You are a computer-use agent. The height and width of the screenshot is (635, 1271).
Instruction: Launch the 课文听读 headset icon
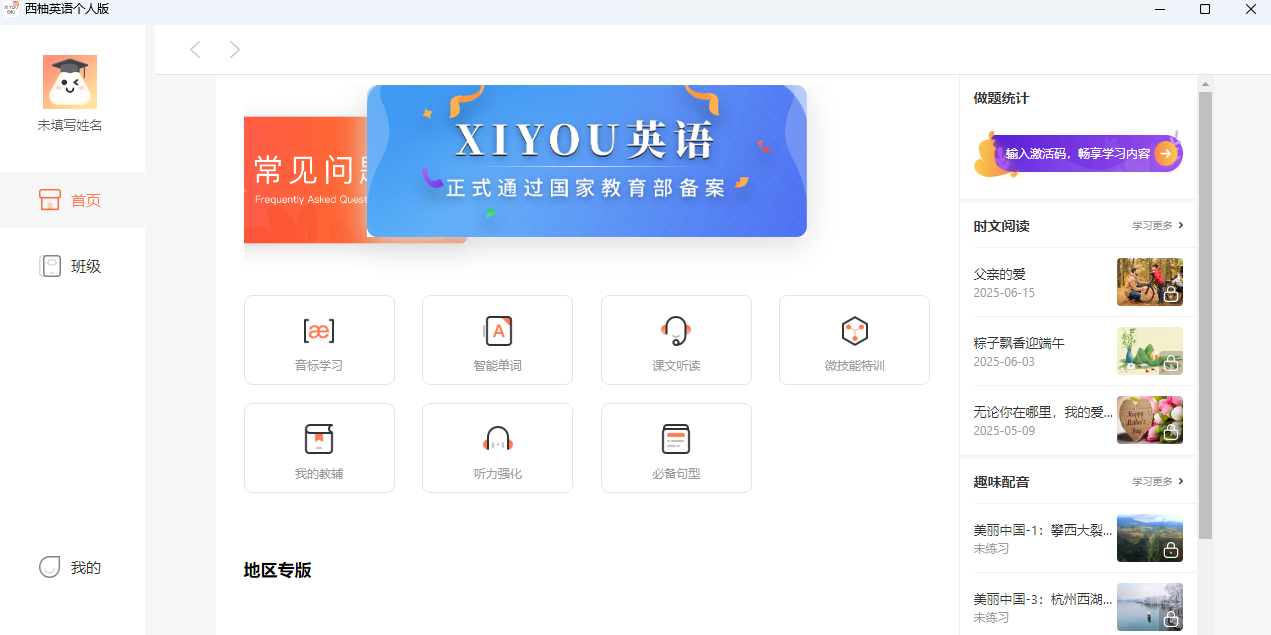coord(676,331)
